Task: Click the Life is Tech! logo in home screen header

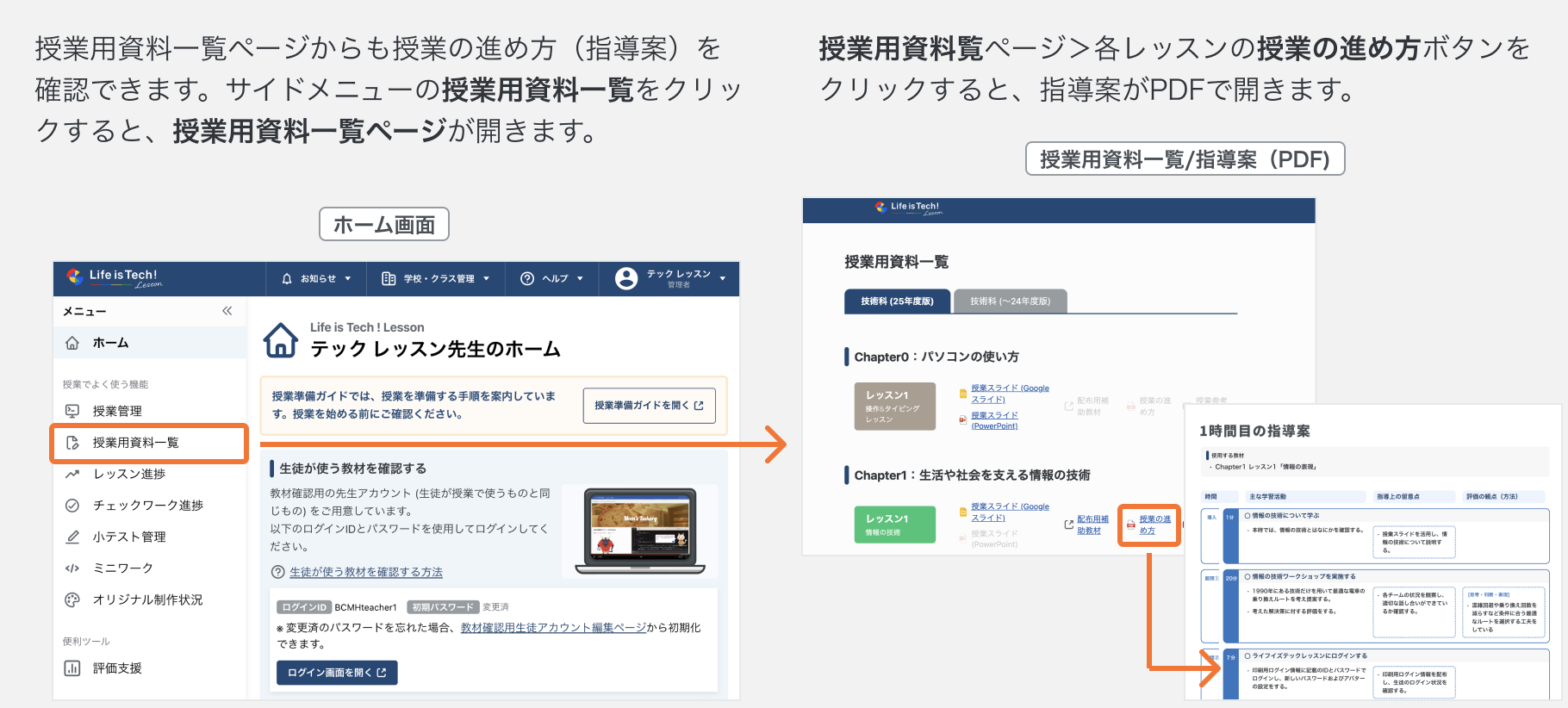Action: point(114,277)
